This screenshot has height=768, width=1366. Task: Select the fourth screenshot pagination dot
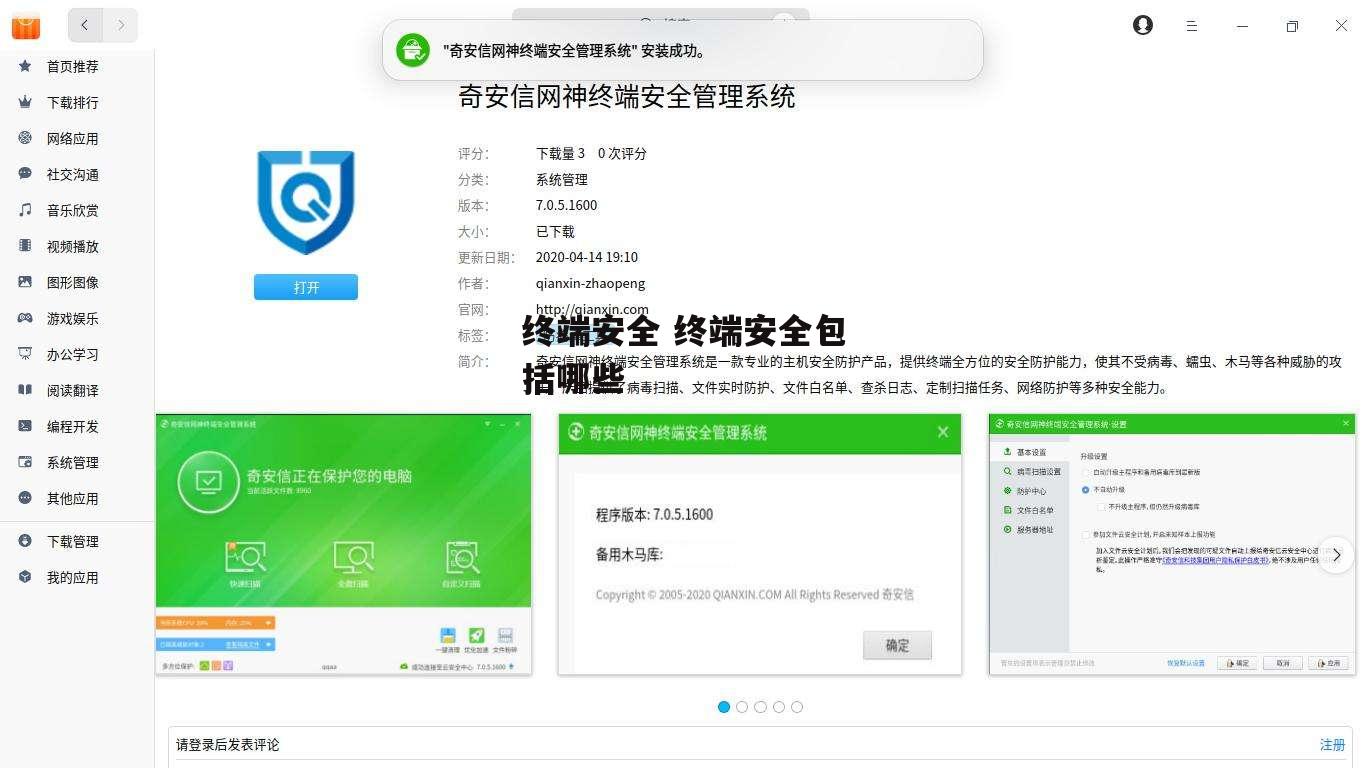779,707
